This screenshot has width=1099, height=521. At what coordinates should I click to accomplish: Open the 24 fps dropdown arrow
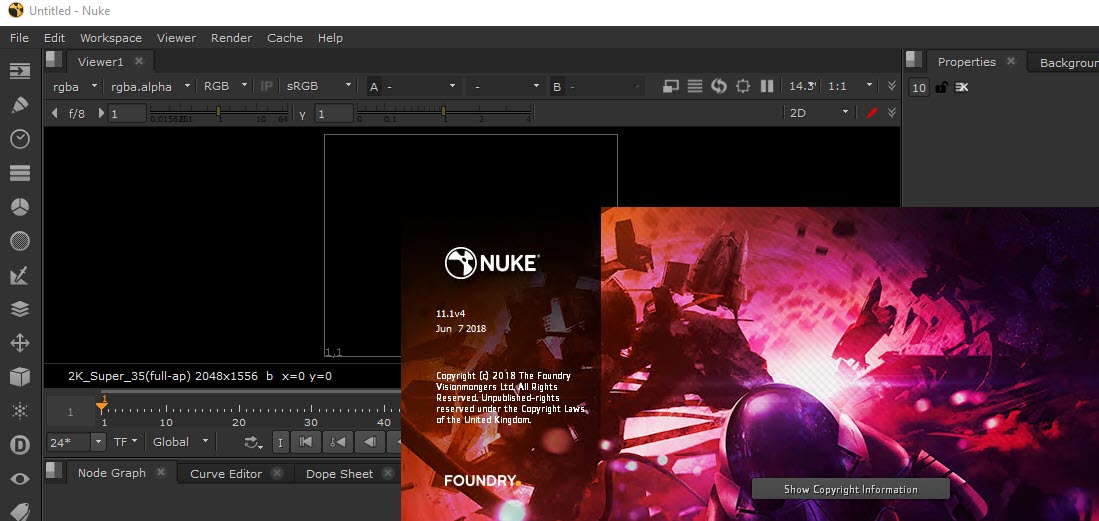(x=97, y=442)
